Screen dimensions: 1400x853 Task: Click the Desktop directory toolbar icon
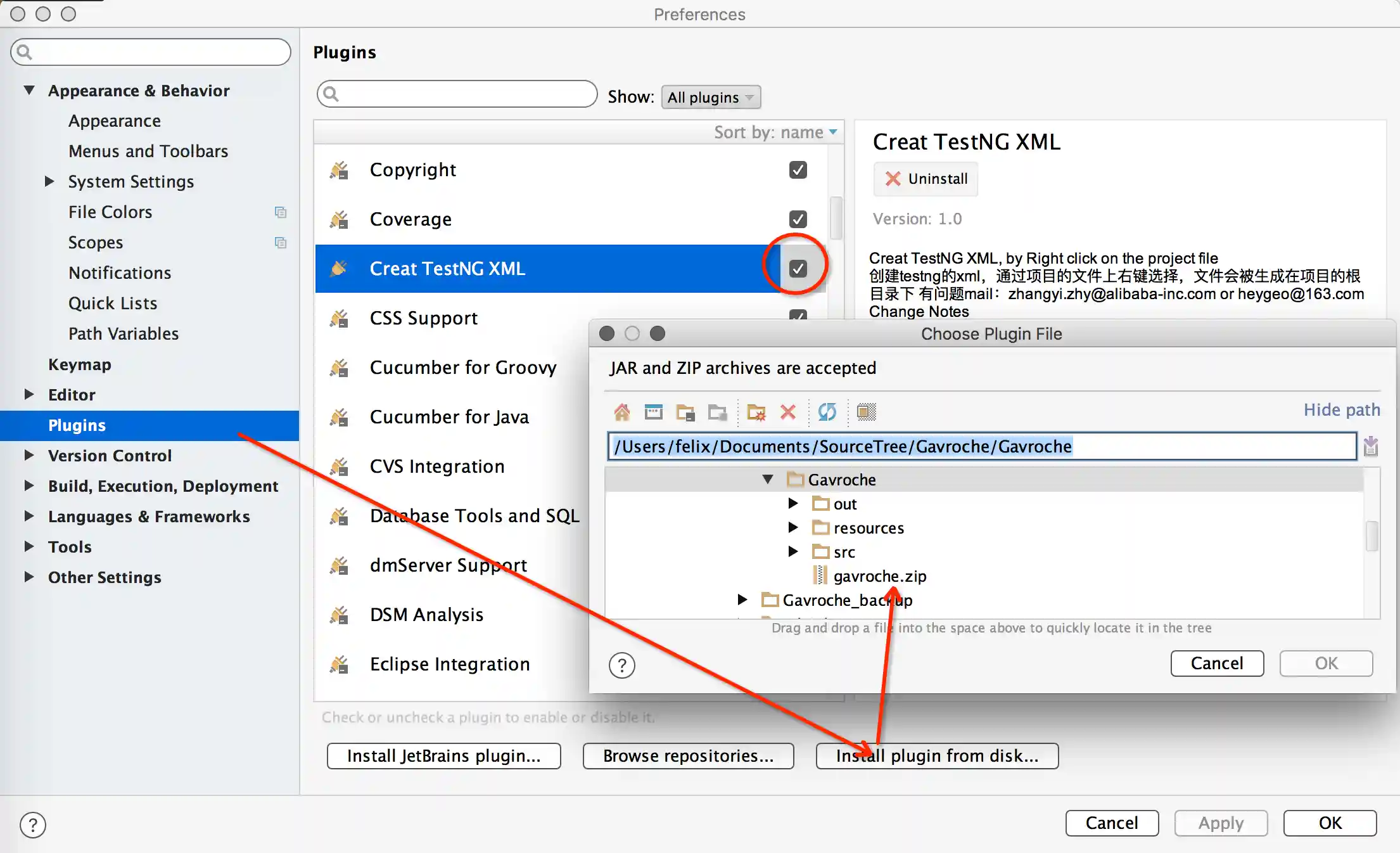[653, 413]
